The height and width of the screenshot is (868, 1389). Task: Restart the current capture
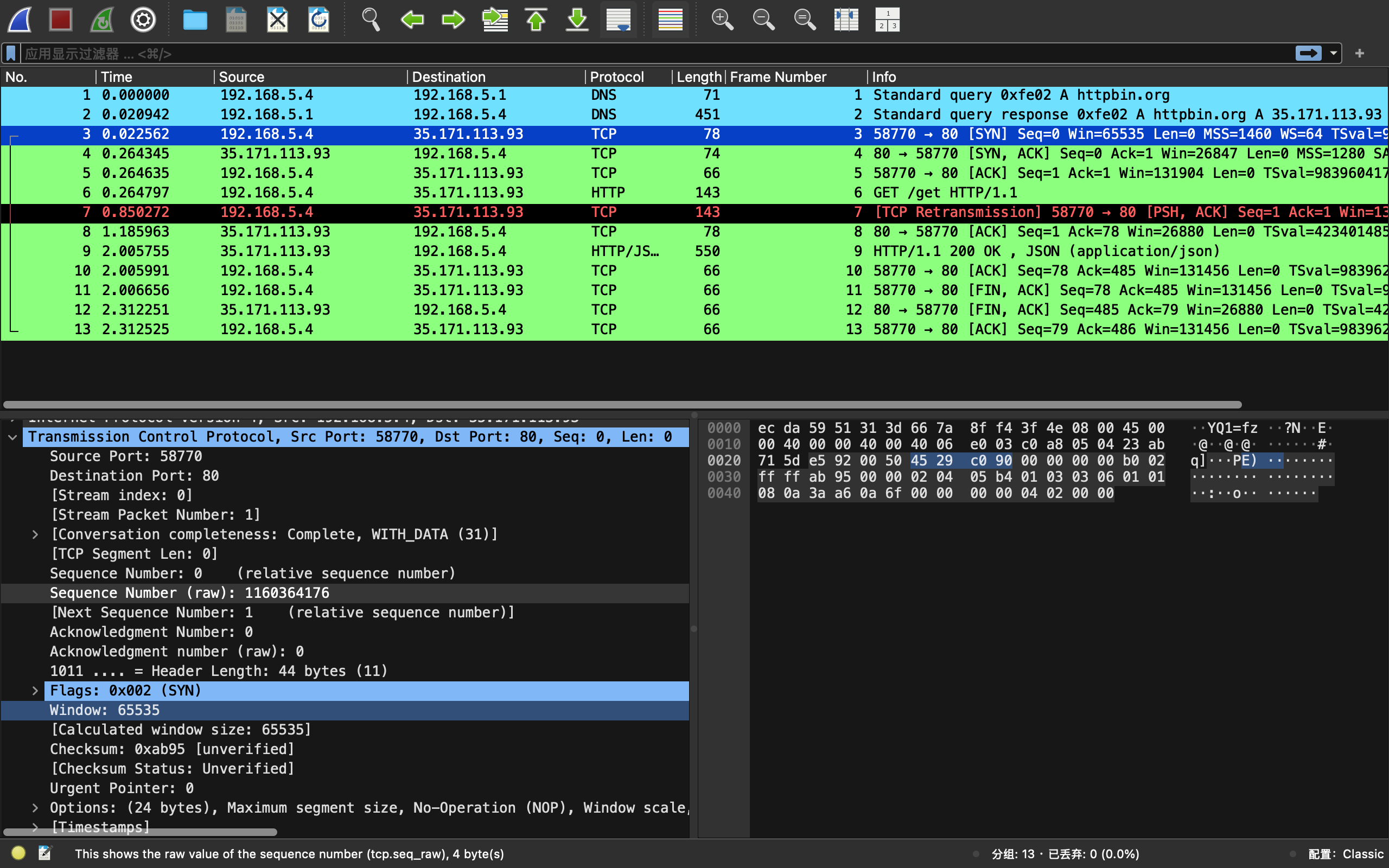102,20
